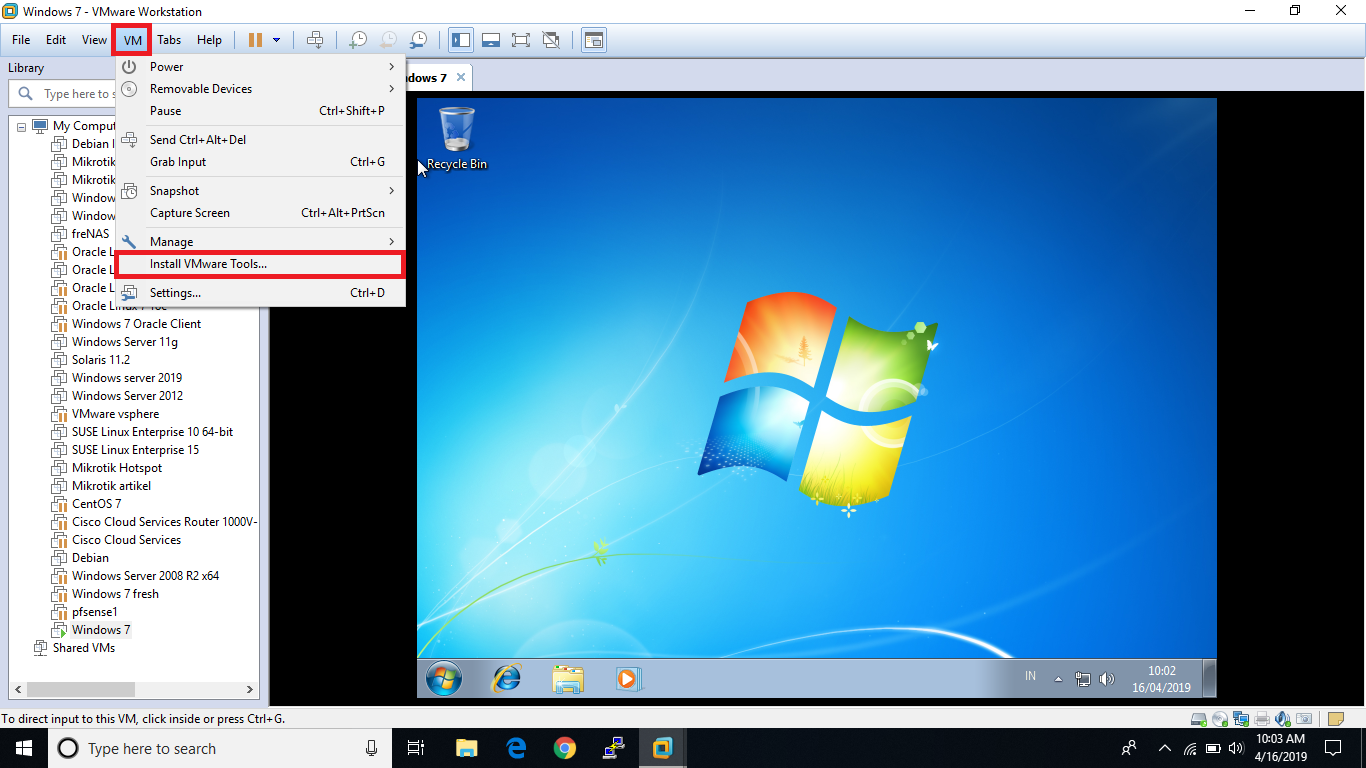Click CD/DVD device icon in status bar
Screen dimensions: 1366x768
click(x=1220, y=718)
